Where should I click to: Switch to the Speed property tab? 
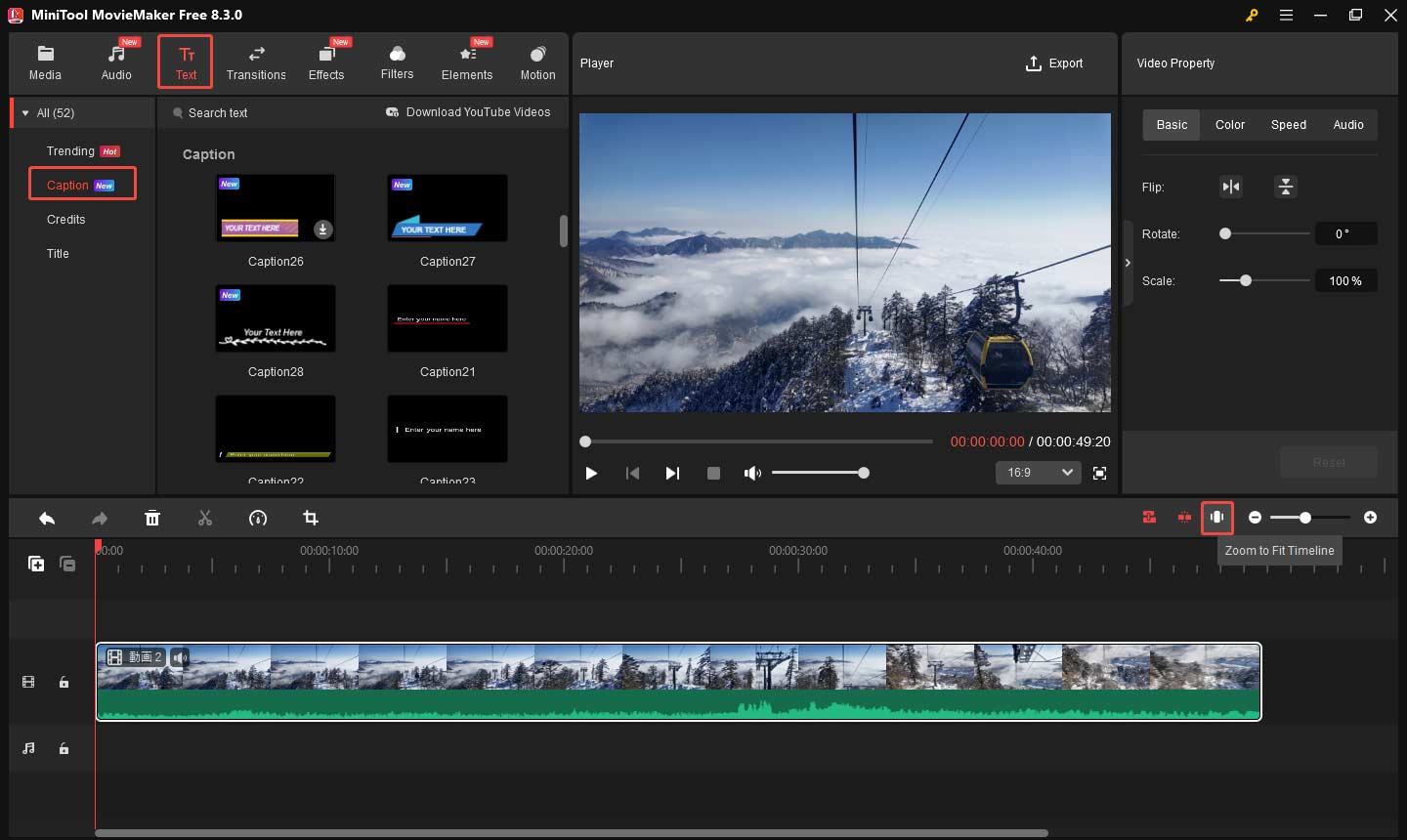tap(1288, 125)
